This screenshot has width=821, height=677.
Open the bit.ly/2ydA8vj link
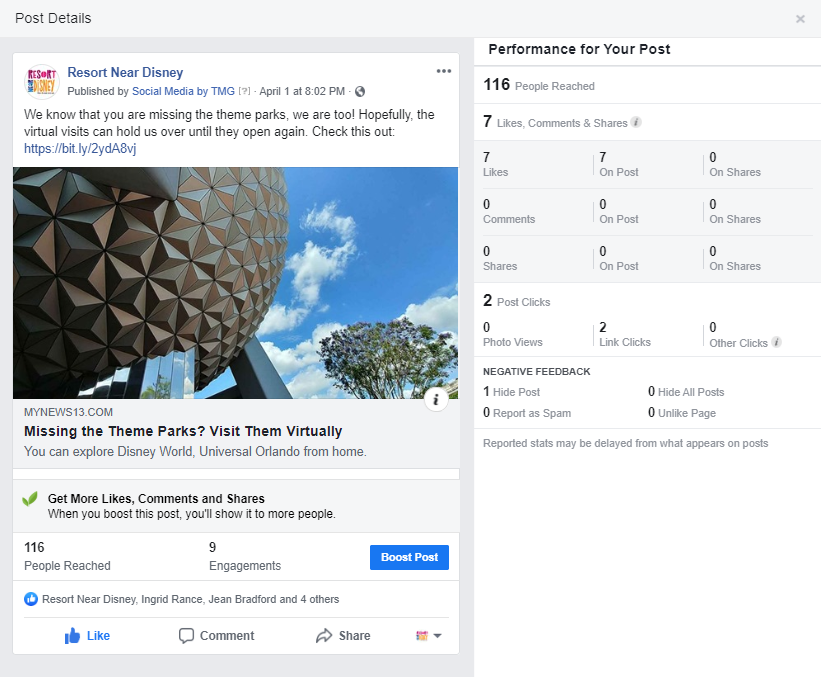pyautogui.click(x=80, y=149)
